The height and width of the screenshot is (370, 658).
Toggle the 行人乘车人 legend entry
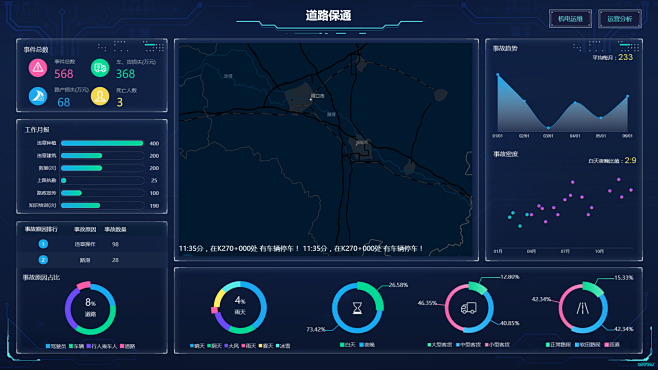click(101, 347)
